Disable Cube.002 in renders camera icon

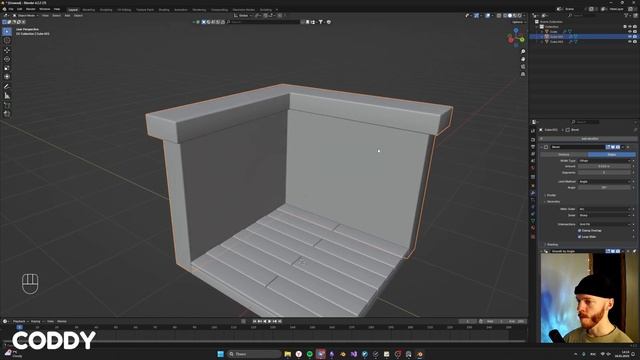pos(635,42)
